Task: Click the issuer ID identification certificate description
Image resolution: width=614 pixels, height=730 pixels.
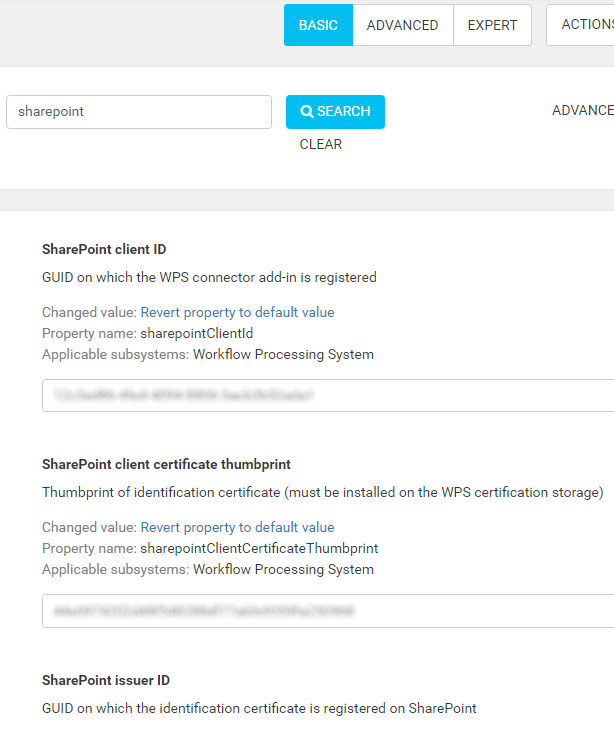Action: point(259,709)
